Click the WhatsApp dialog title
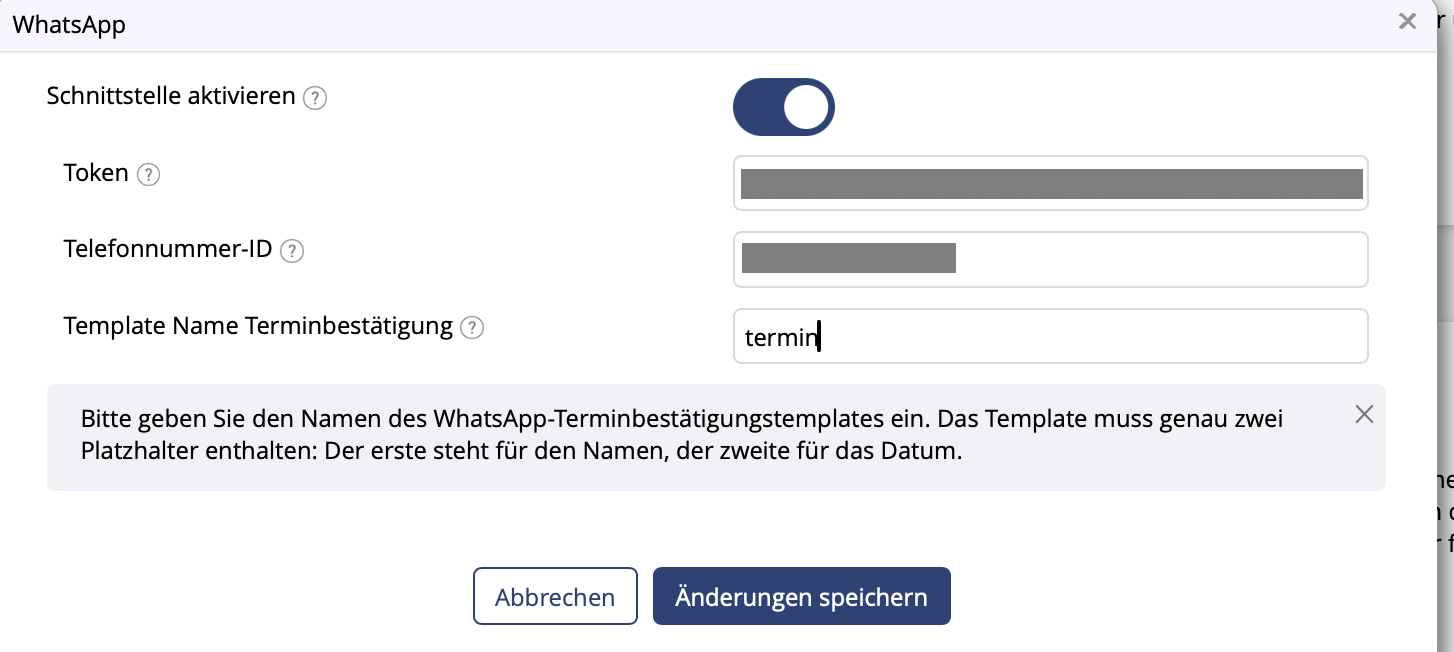The image size is (1454, 652). pyautogui.click(x=69, y=25)
